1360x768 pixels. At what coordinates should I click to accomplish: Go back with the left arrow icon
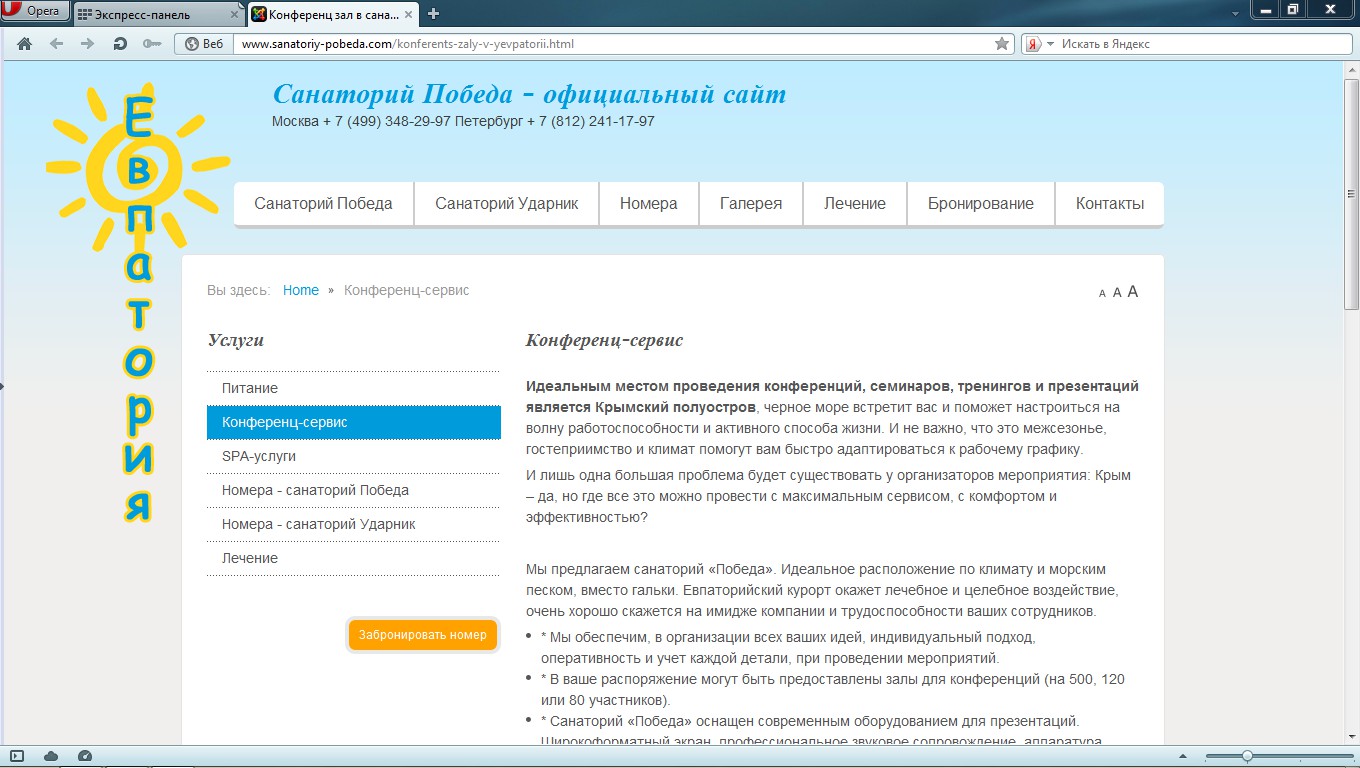pyautogui.click(x=56, y=44)
